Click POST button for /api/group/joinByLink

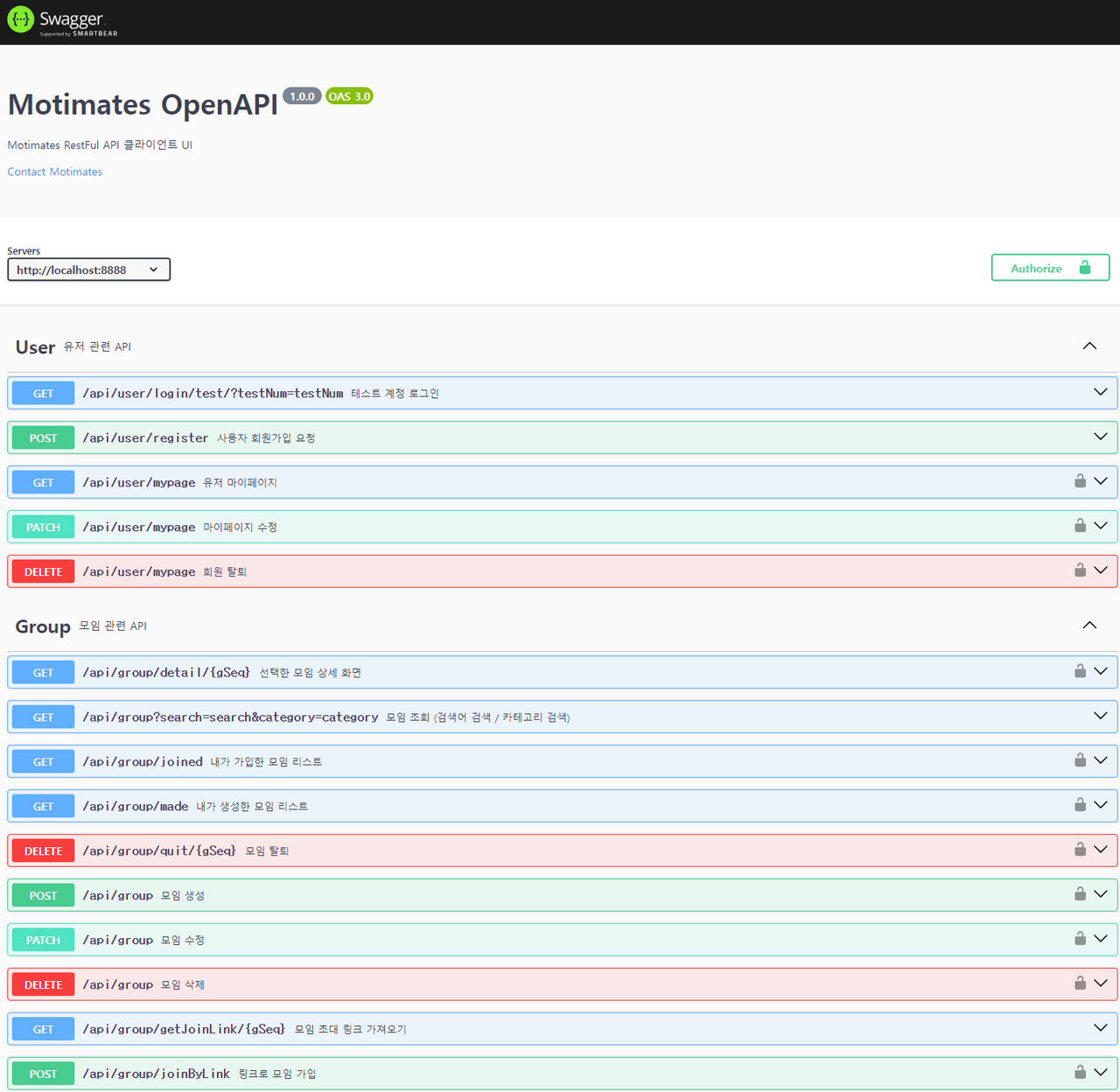[43, 1074]
